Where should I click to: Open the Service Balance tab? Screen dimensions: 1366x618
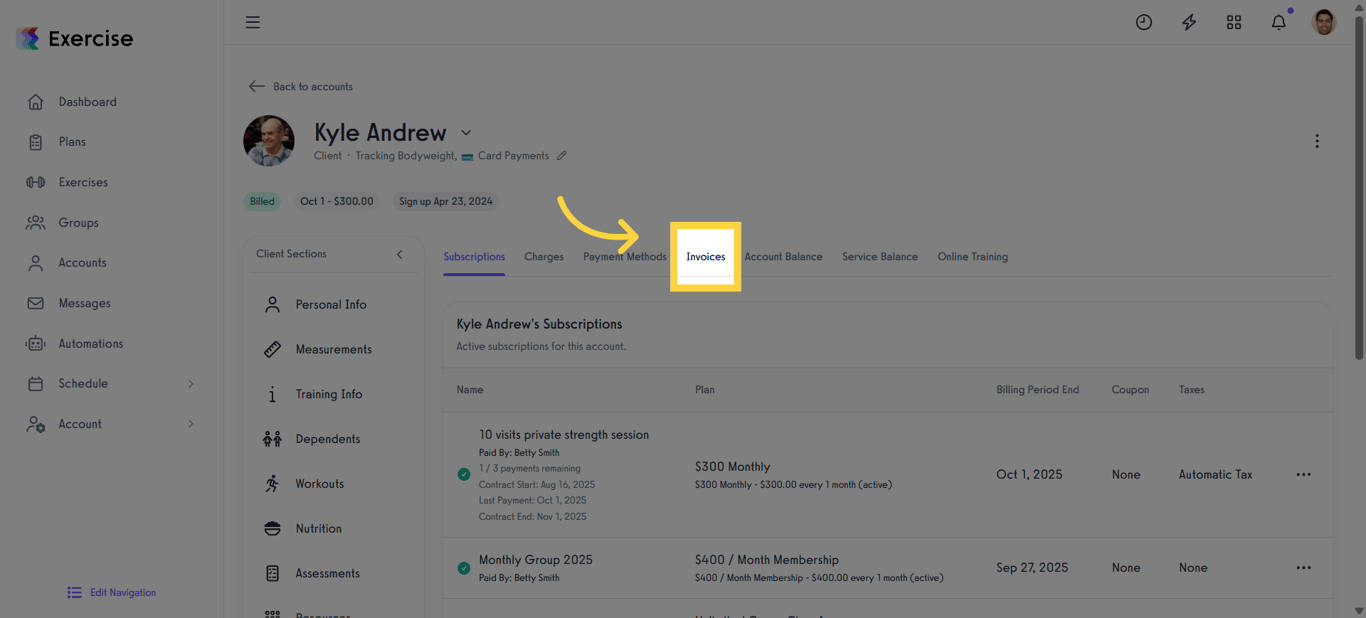point(880,257)
